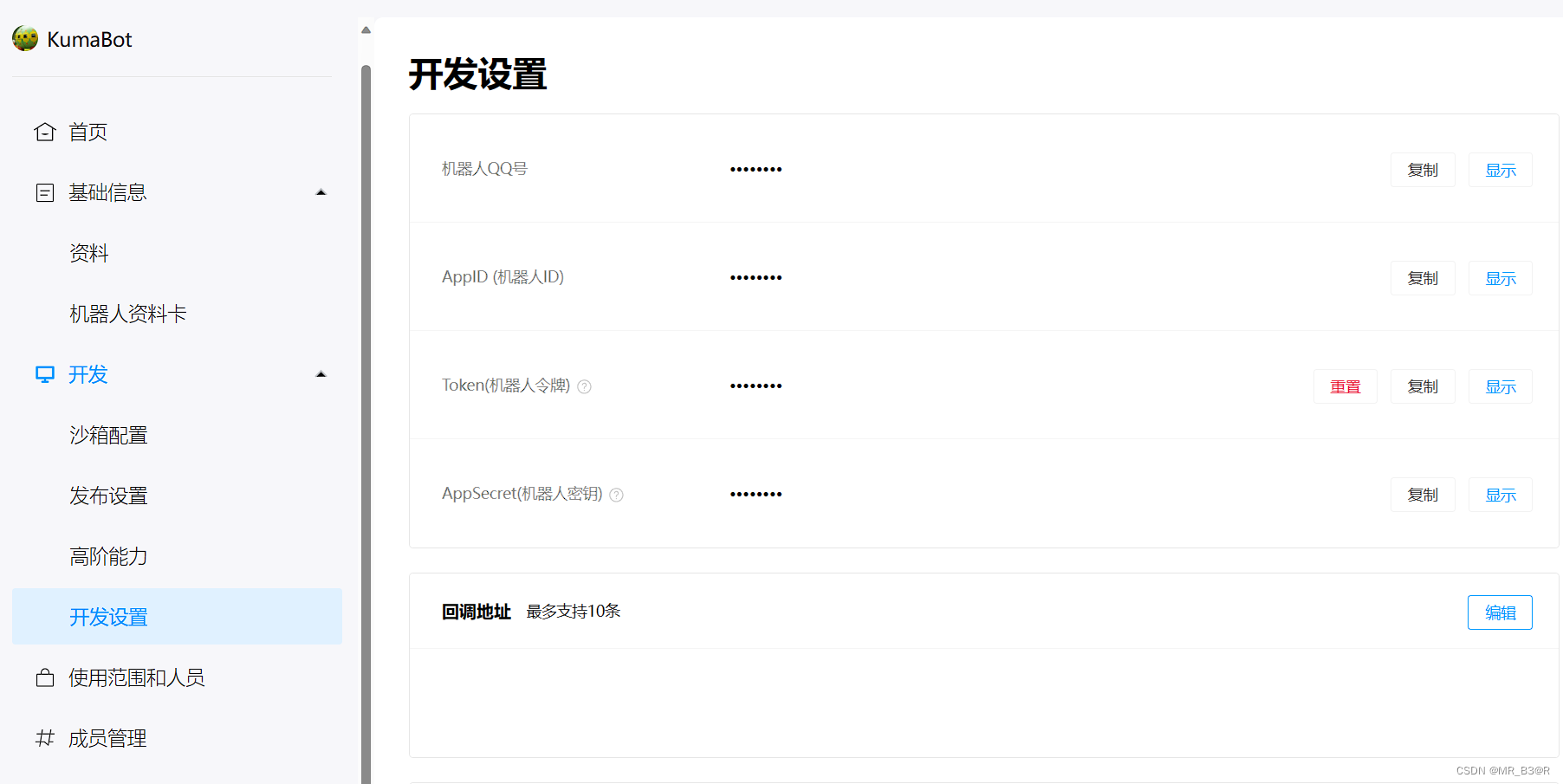1563x784 pixels.
Task: Copy the AppSecret value
Action: pos(1423,495)
